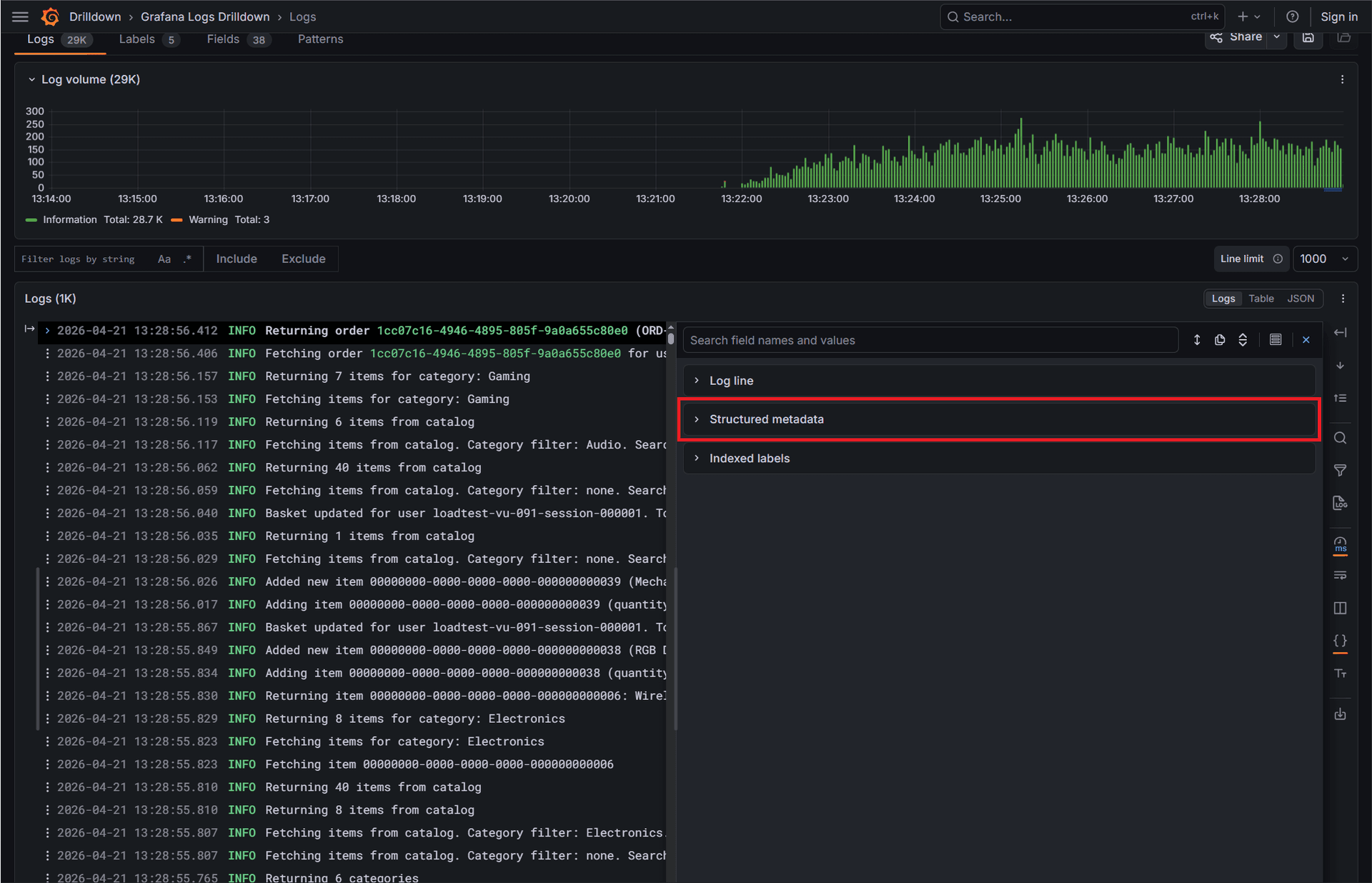The image size is (1372, 883).
Task: Switch to the Patterns tab
Action: pos(320,39)
